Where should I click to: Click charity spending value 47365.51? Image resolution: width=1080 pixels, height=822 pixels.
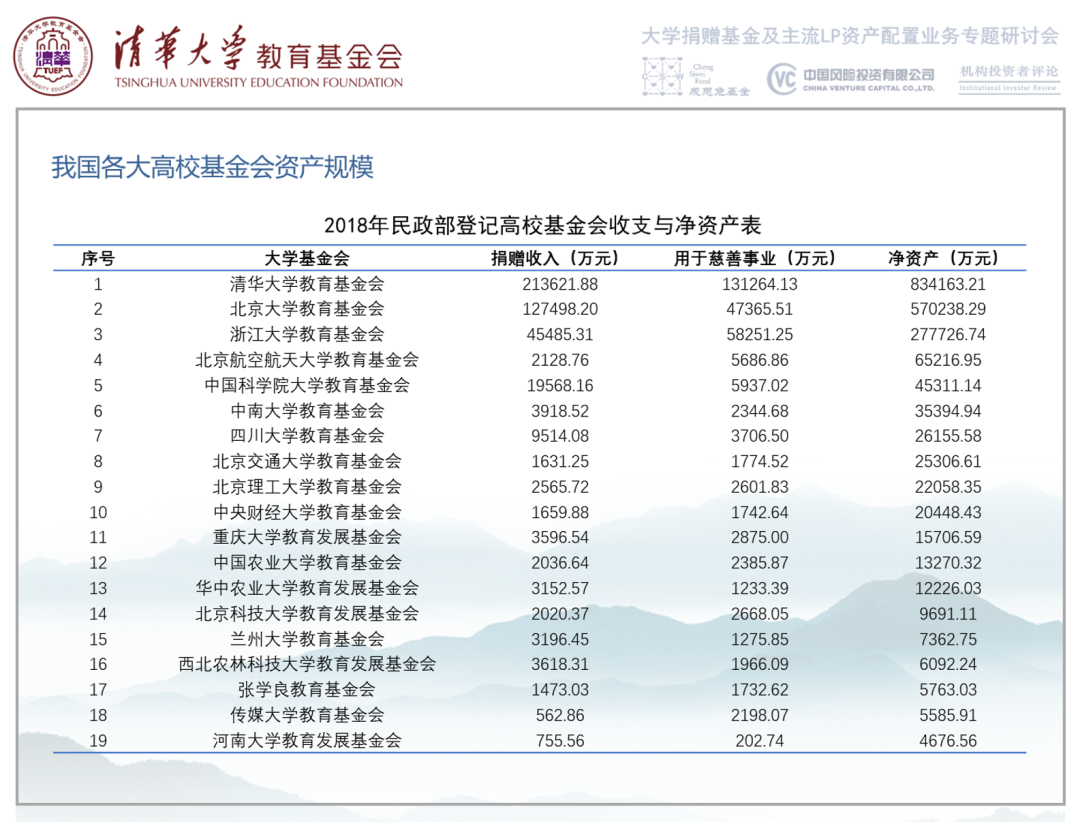(760, 309)
